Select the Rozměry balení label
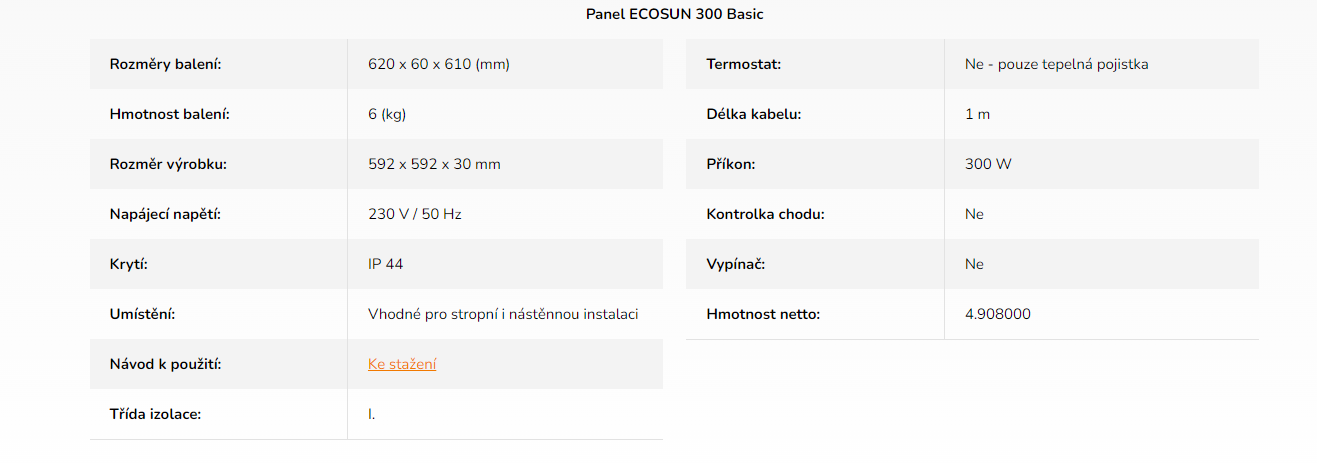This screenshot has width=1317, height=463. tap(165, 64)
